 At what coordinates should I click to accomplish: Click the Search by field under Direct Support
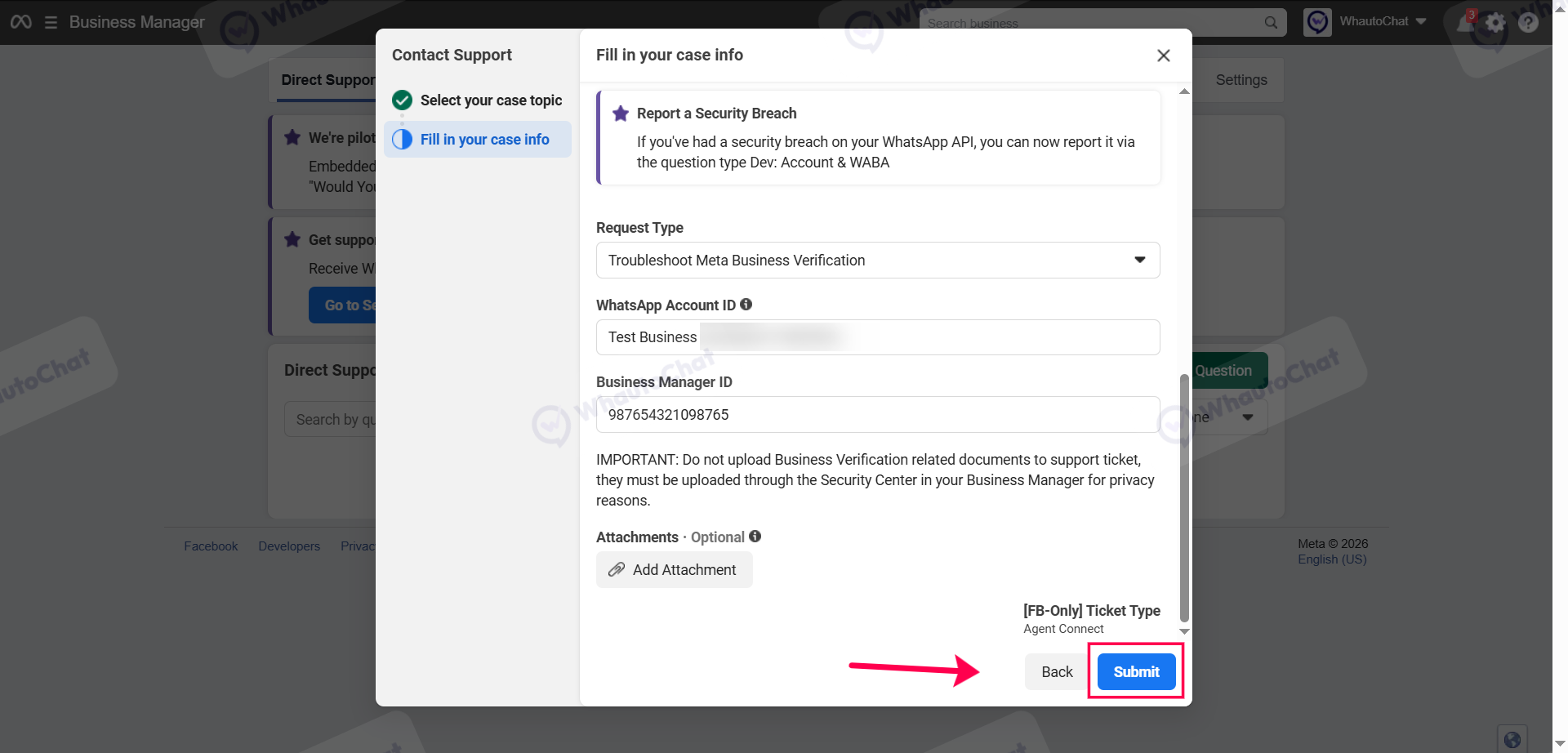point(330,419)
